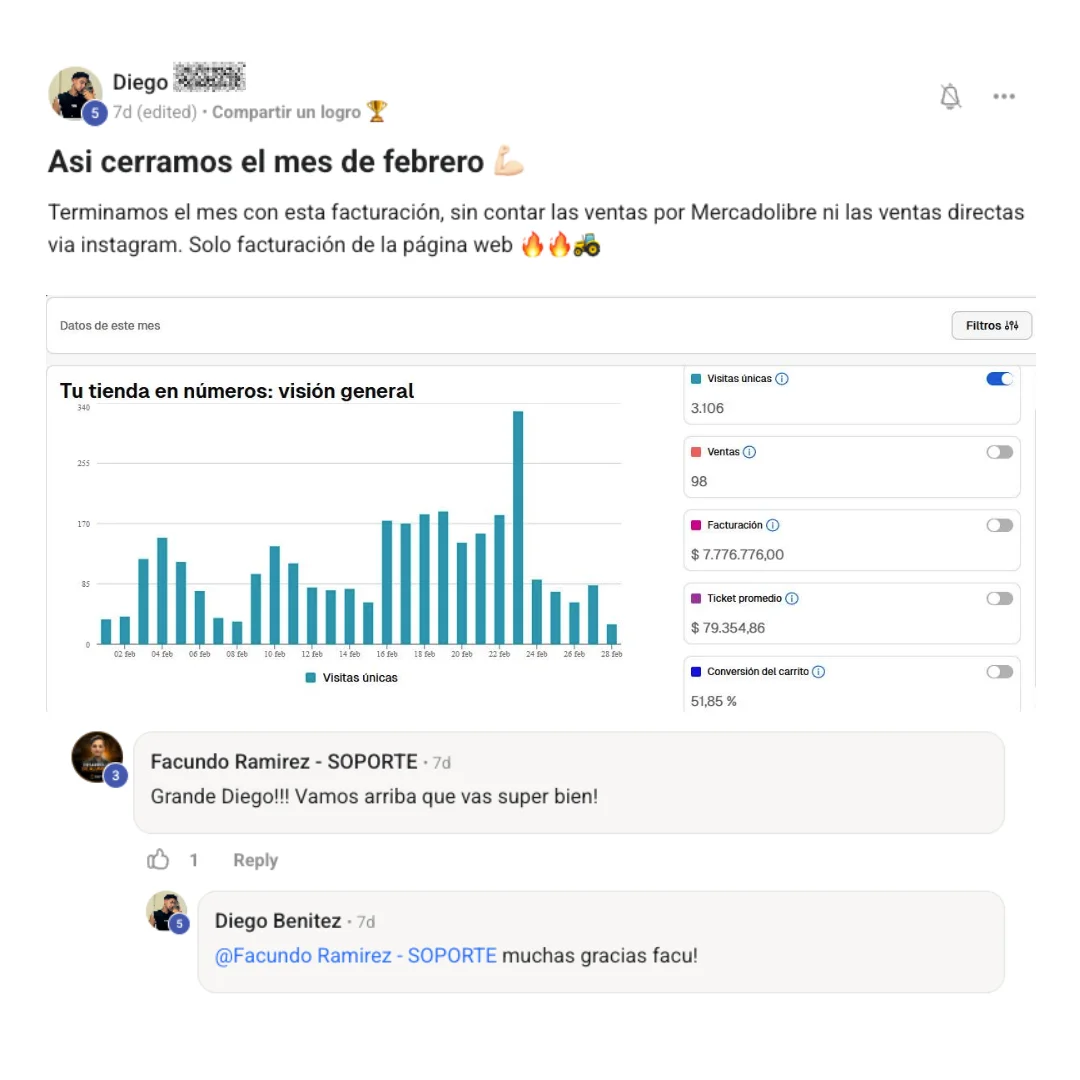Open Facundo Ramirez's profile avatar
The image size is (1080, 1080).
tap(97, 757)
